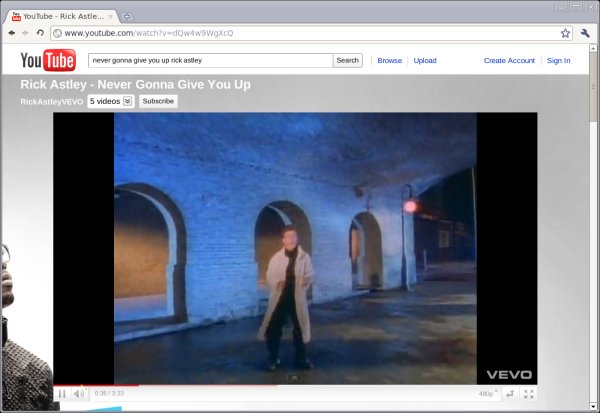
Task: Minimize the browser window
Action: pyautogui.click(x=561, y=7)
